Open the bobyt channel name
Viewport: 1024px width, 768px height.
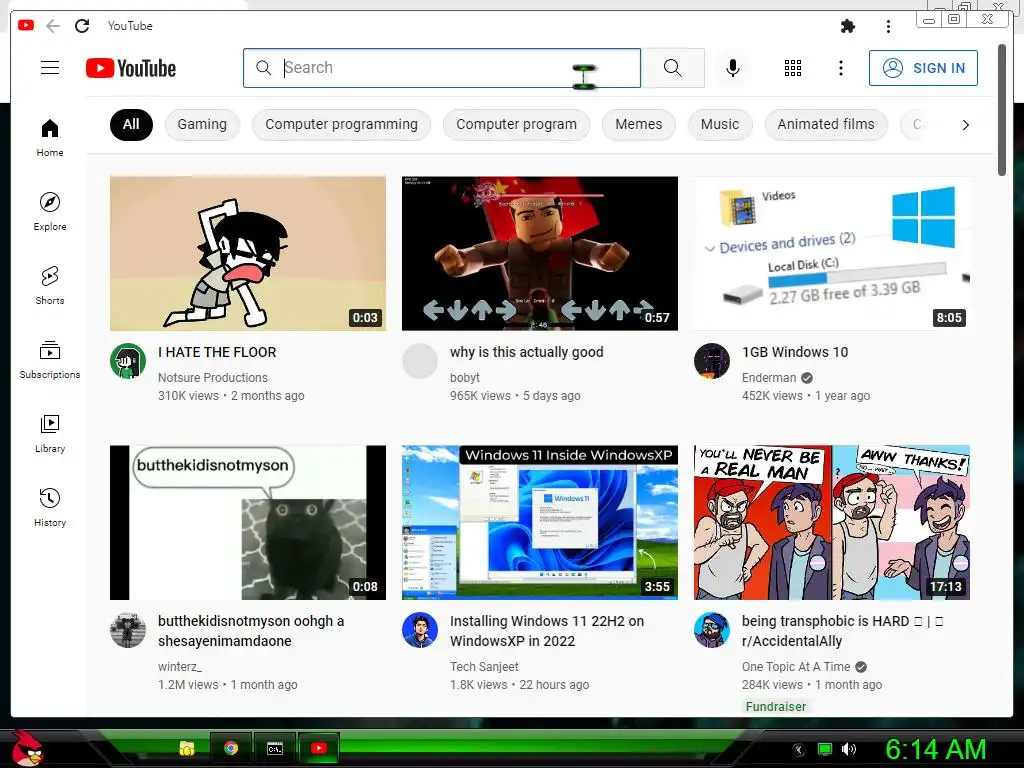point(465,377)
